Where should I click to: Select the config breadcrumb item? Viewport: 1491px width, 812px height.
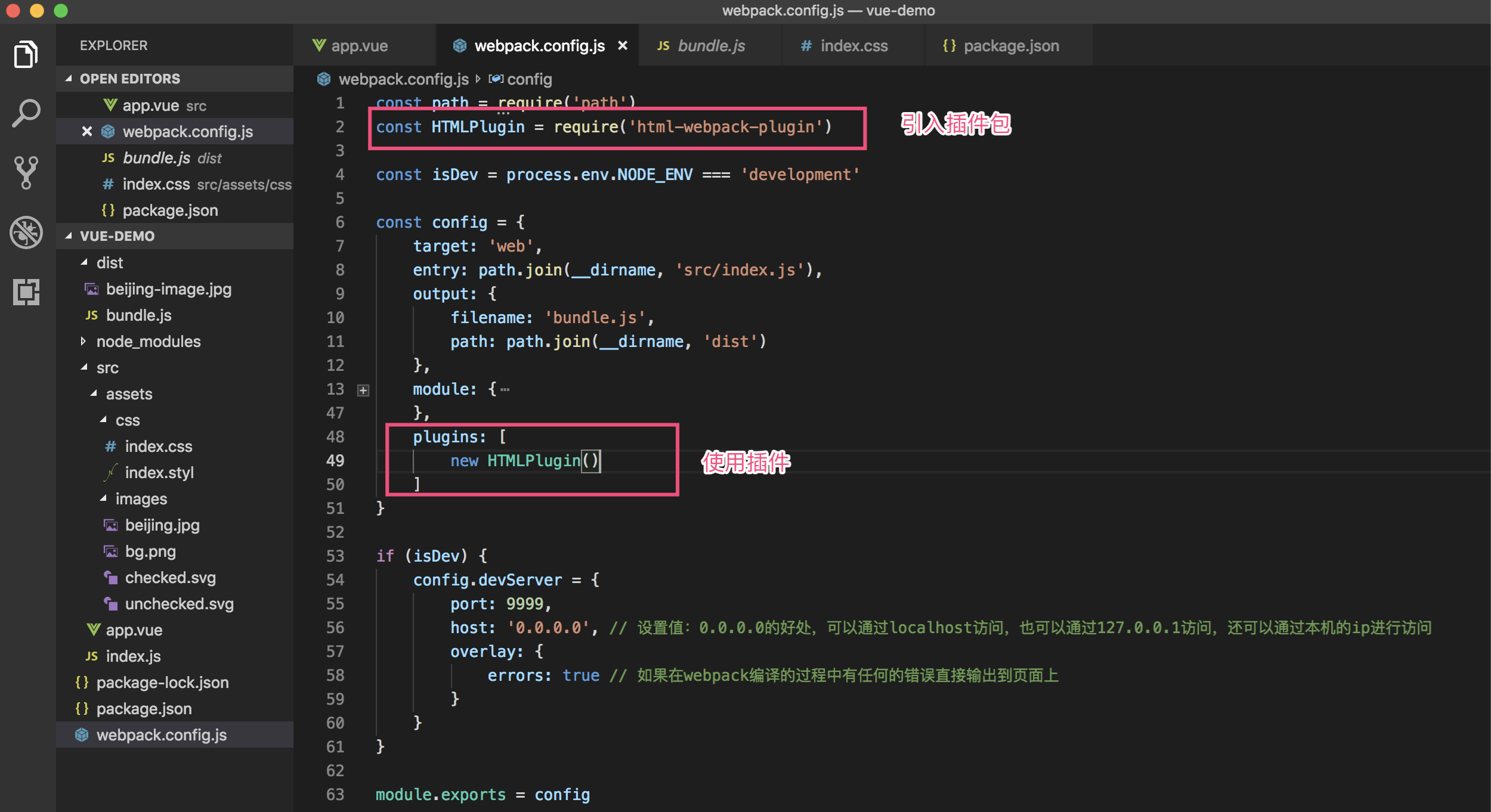point(528,79)
